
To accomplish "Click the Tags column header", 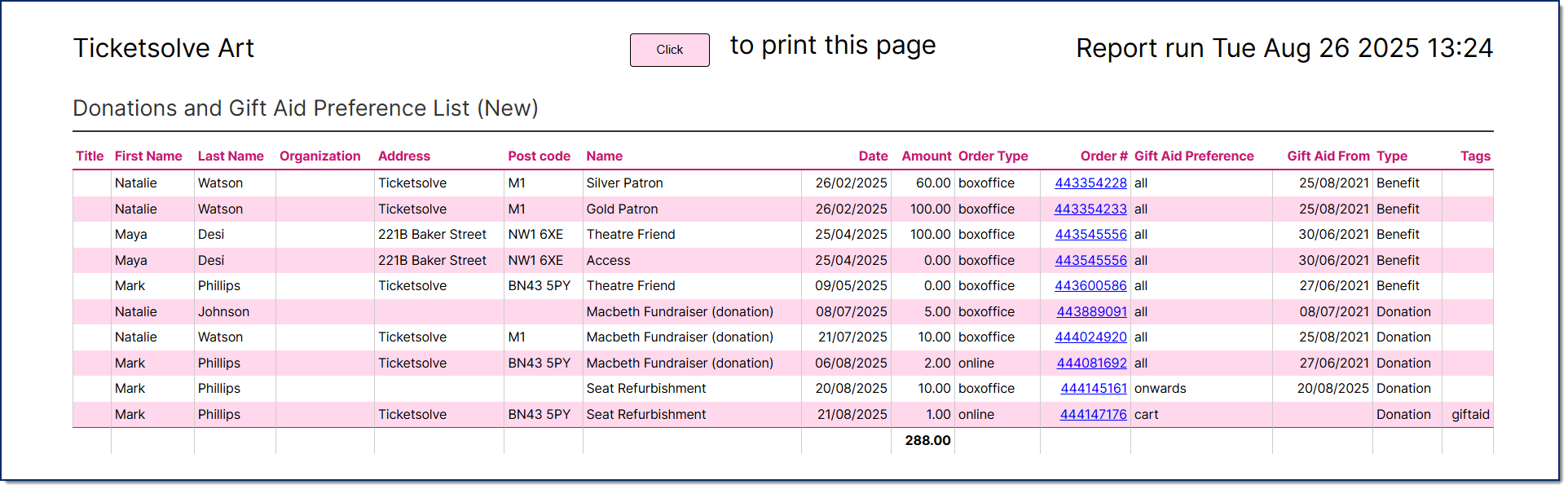I will tap(1475, 156).
